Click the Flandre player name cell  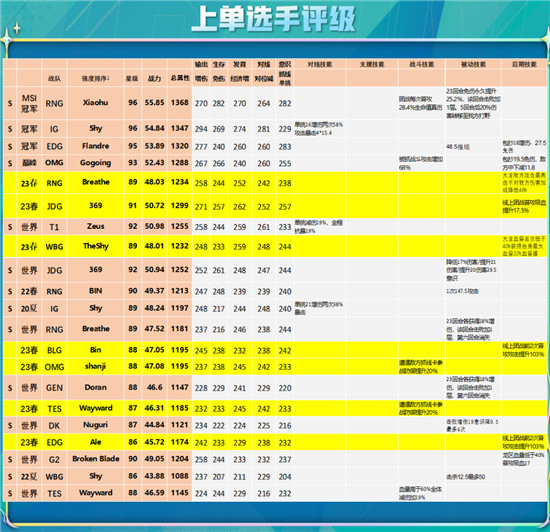click(96, 146)
